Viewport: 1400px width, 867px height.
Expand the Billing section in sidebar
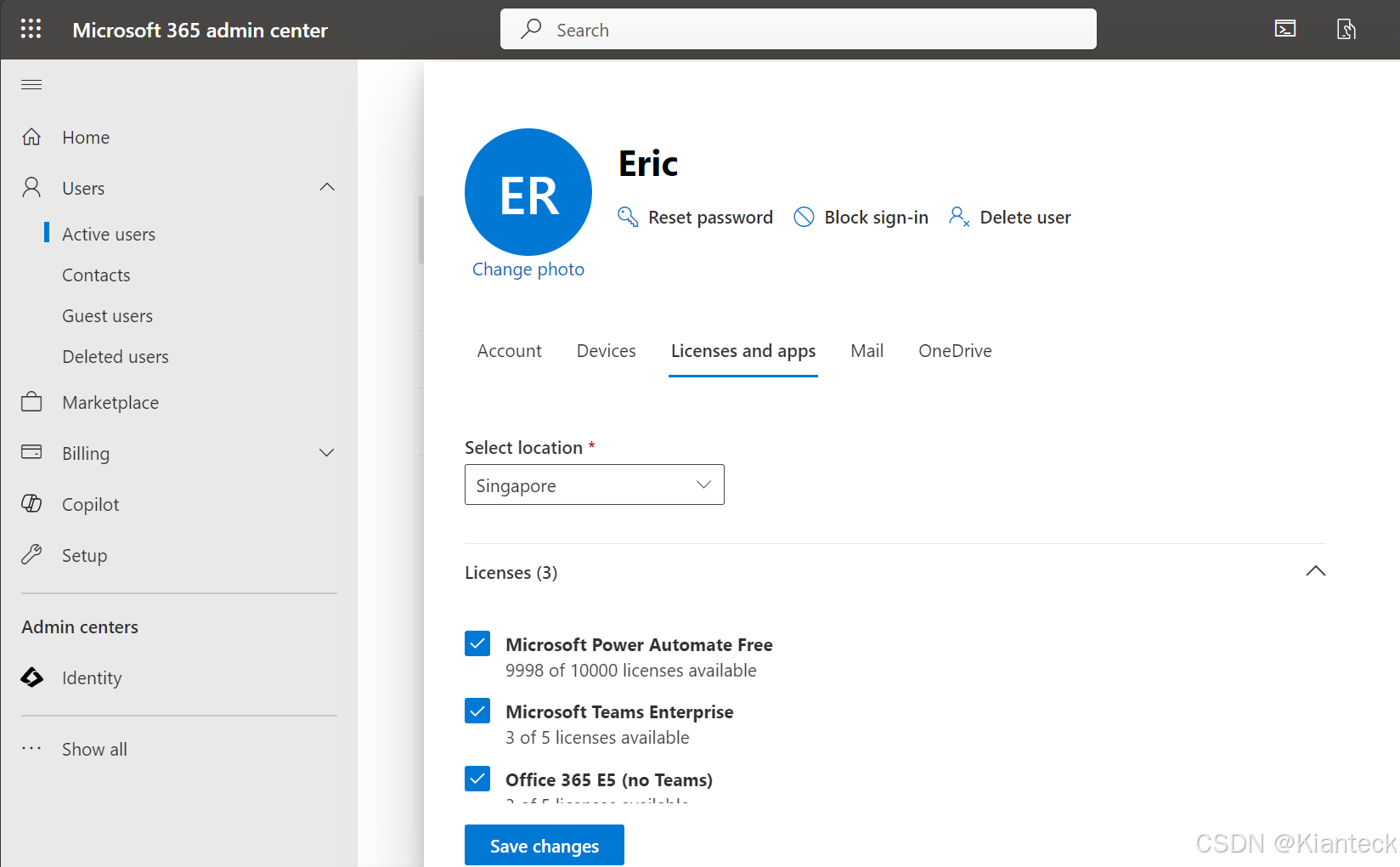tap(327, 452)
